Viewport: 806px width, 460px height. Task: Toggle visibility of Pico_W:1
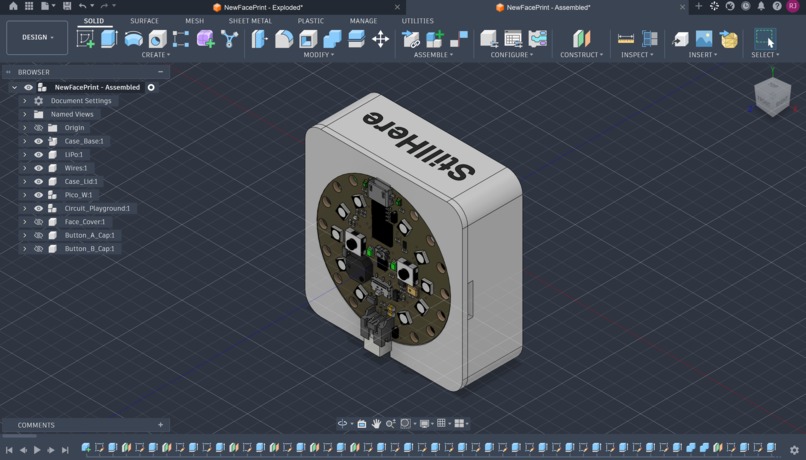(x=39, y=195)
